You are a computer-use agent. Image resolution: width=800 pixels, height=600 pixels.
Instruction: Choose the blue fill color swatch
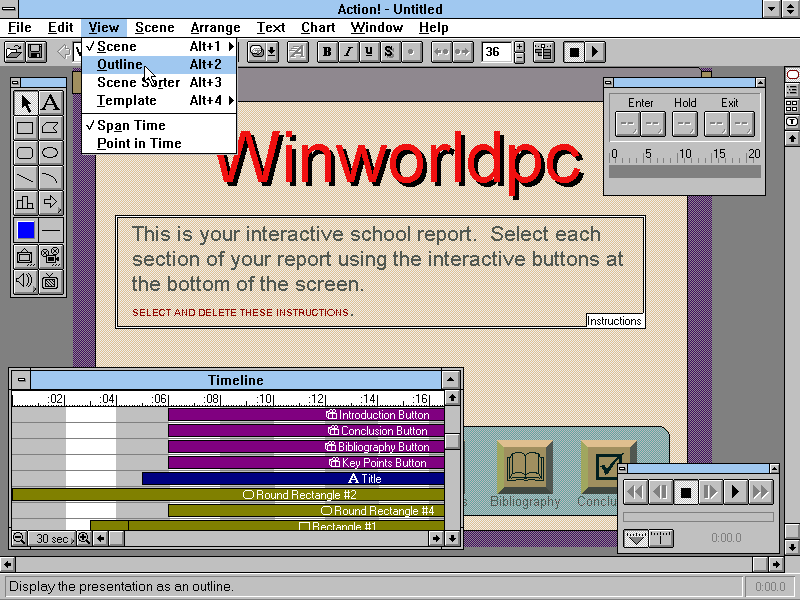(26, 230)
